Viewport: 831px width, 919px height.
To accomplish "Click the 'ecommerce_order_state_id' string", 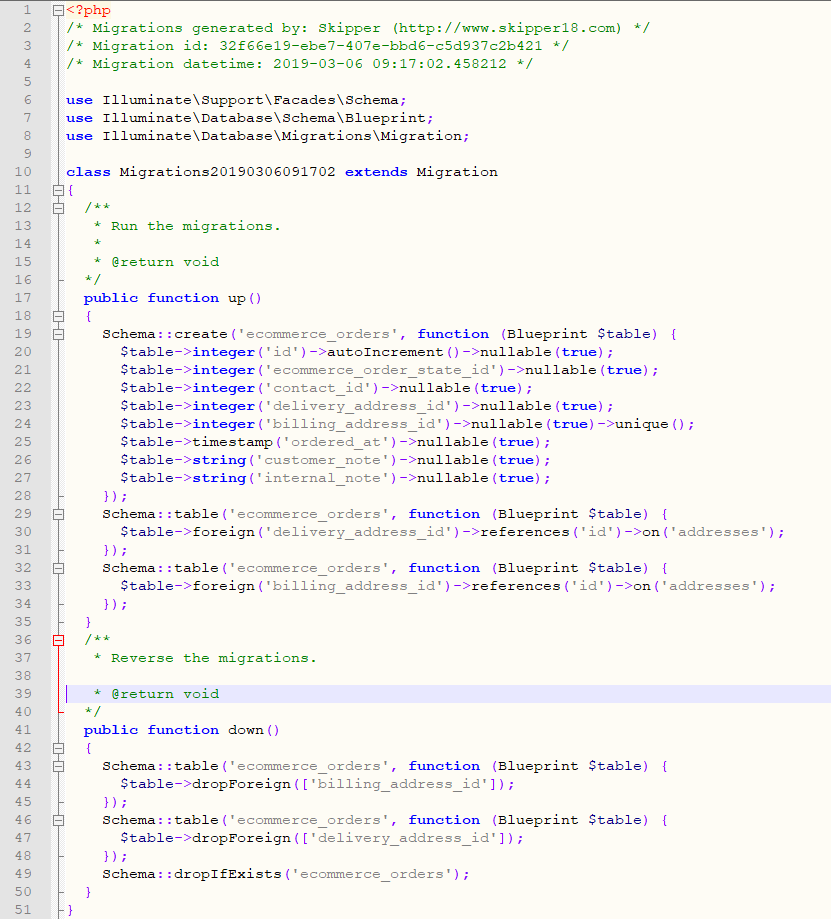I will [x=381, y=370].
